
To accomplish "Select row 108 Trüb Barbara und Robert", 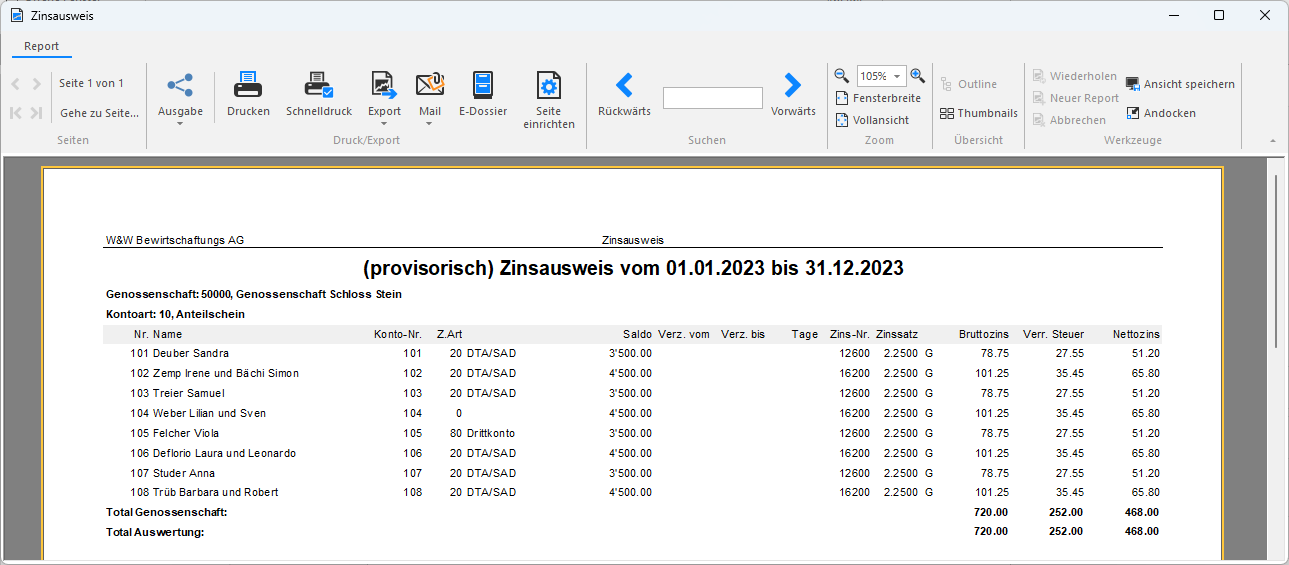I will pyautogui.click(x=633, y=492).
